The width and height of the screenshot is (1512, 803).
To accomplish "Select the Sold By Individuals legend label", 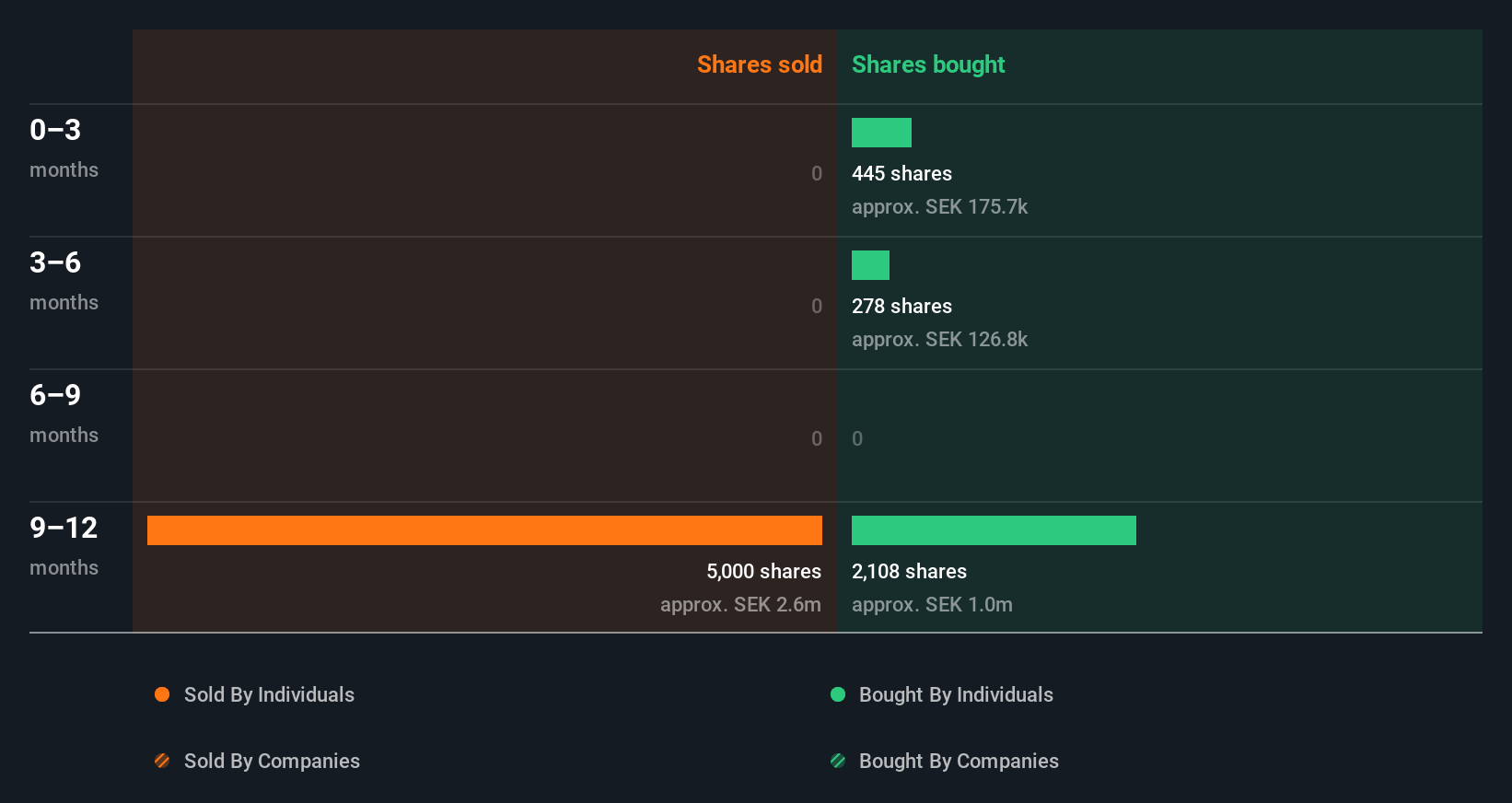I will 269,694.
